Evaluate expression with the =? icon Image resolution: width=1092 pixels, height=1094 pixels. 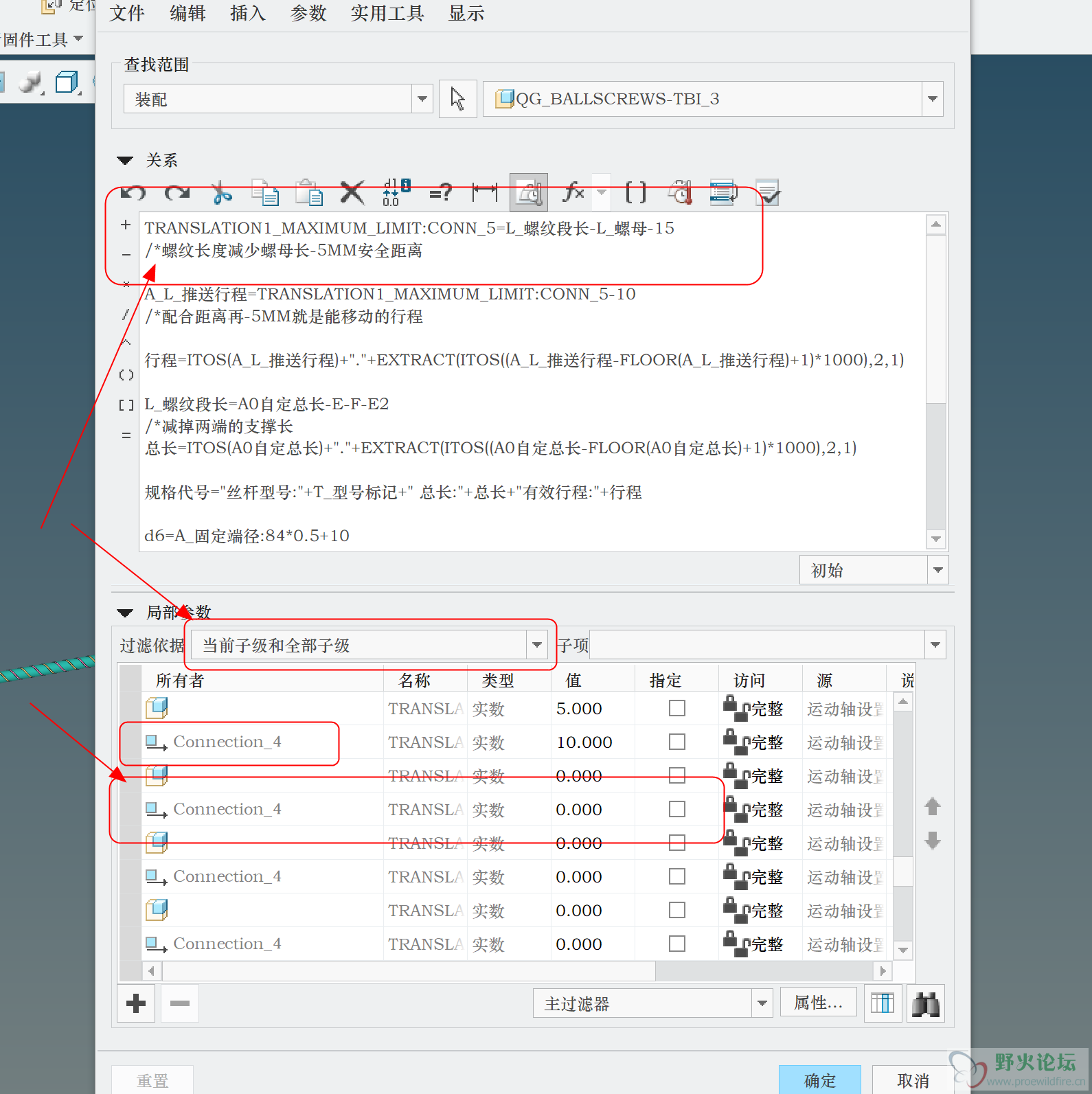pyautogui.click(x=440, y=193)
